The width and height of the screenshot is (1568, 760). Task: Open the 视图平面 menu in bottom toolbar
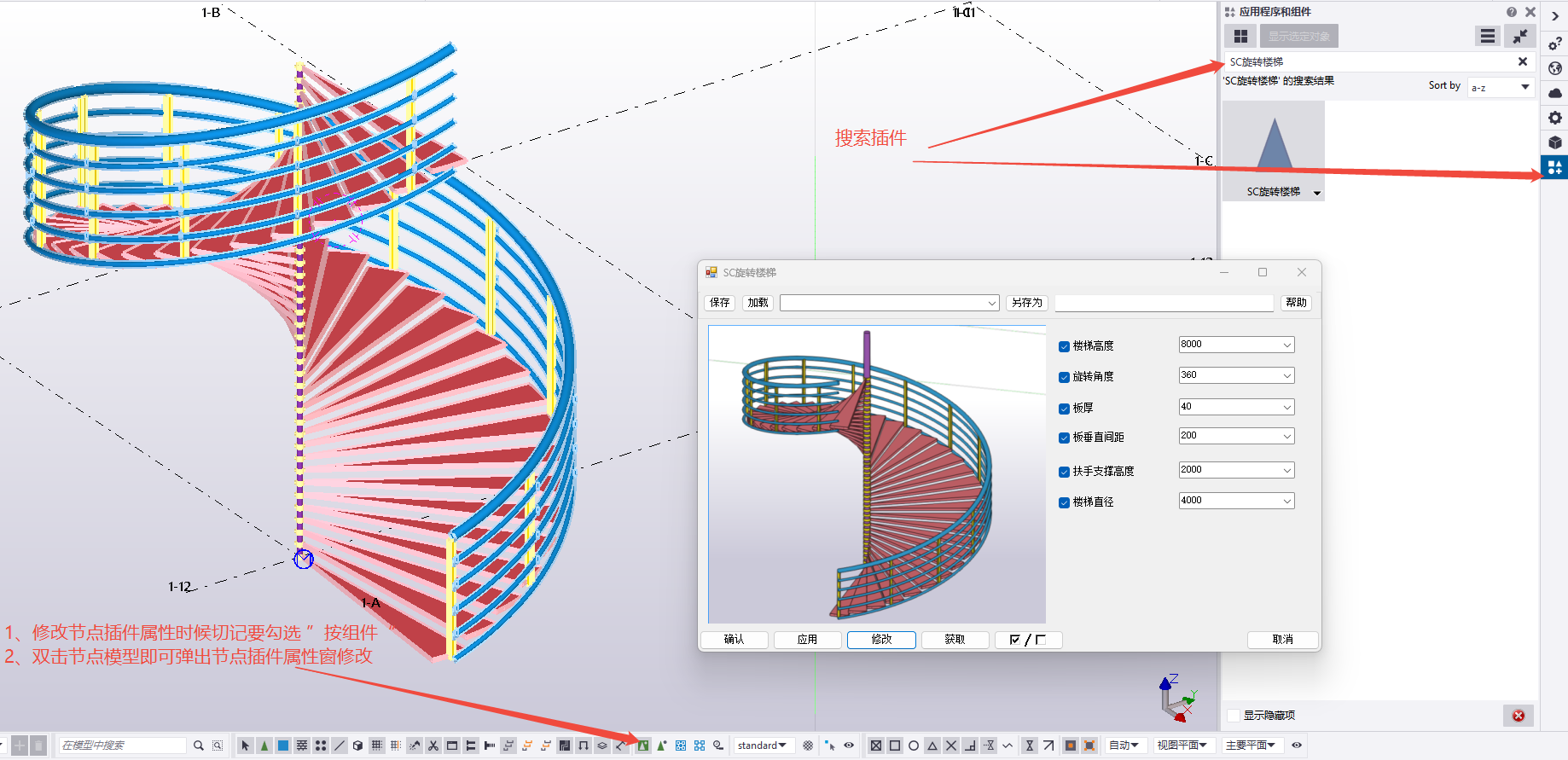tap(1182, 745)
